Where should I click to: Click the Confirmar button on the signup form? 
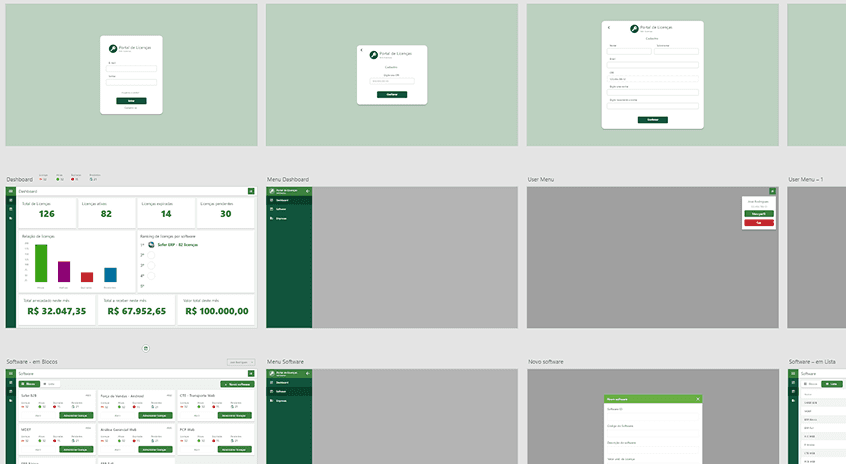pyautogui.click(x=652, y=119)
